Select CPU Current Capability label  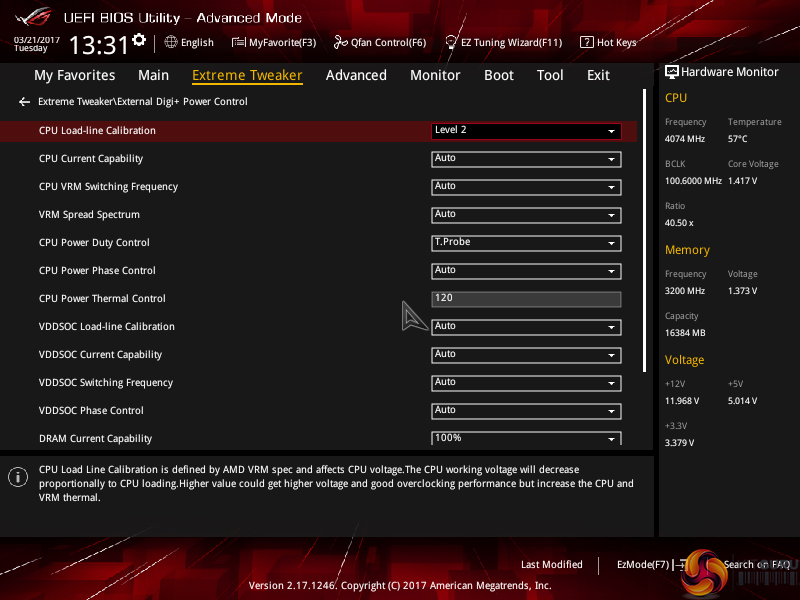point(91,159)
